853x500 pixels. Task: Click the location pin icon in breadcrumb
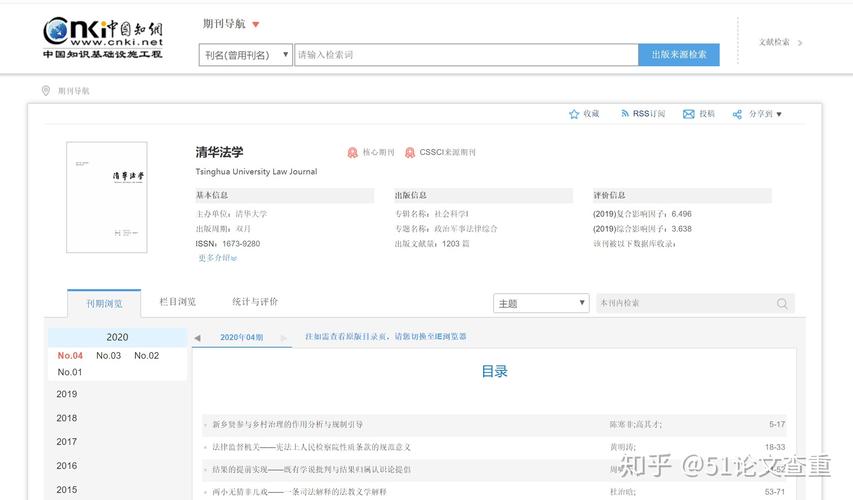coord(46,91)
